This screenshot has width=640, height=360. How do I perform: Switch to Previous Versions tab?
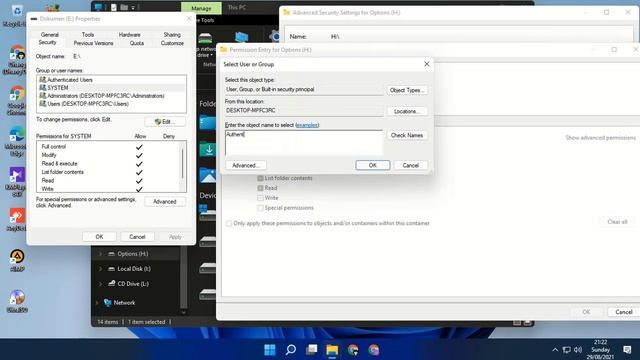pyautogui.click(x=93, y=43)
